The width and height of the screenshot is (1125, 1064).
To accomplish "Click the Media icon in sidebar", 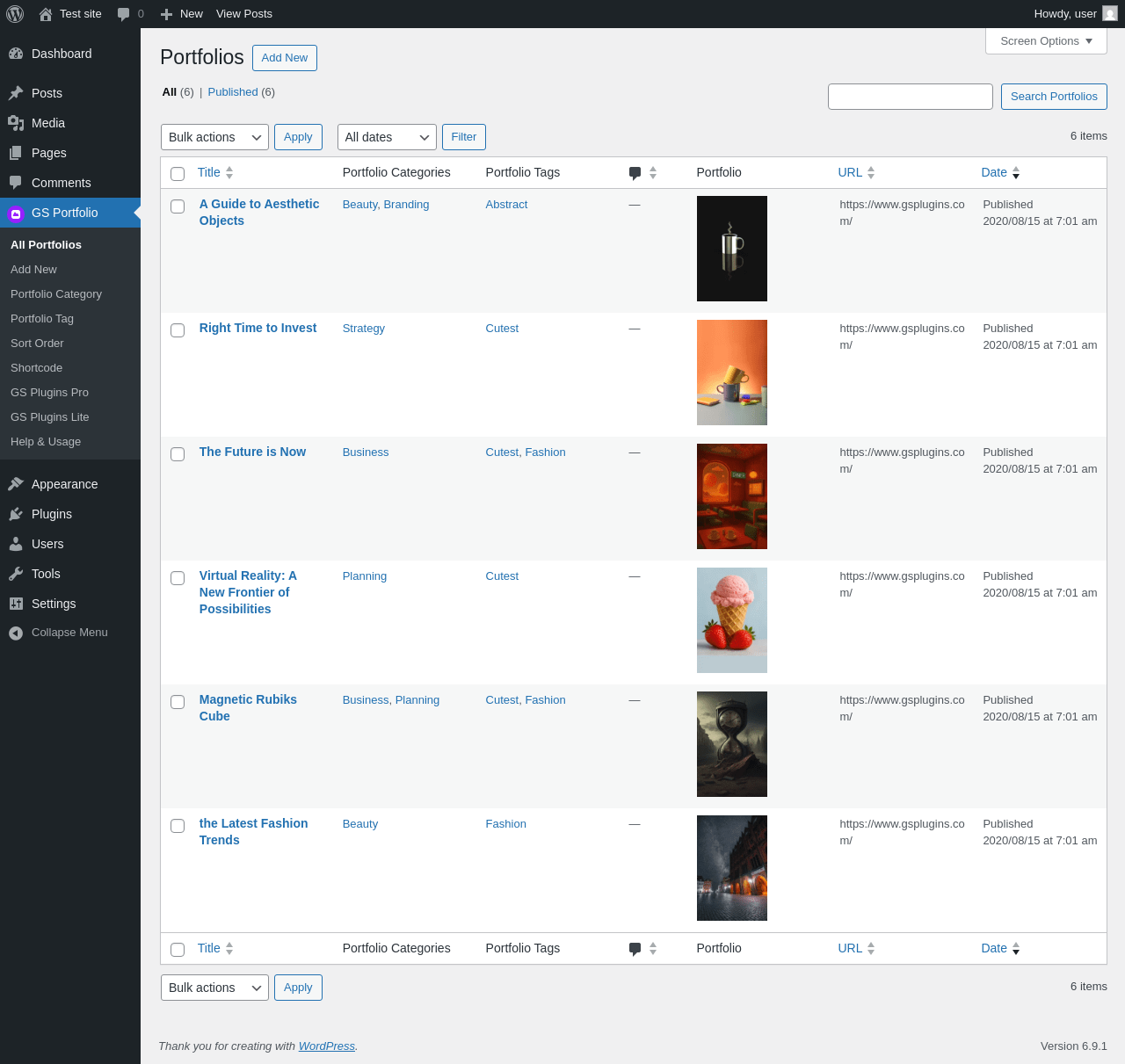I will [16, 123].
